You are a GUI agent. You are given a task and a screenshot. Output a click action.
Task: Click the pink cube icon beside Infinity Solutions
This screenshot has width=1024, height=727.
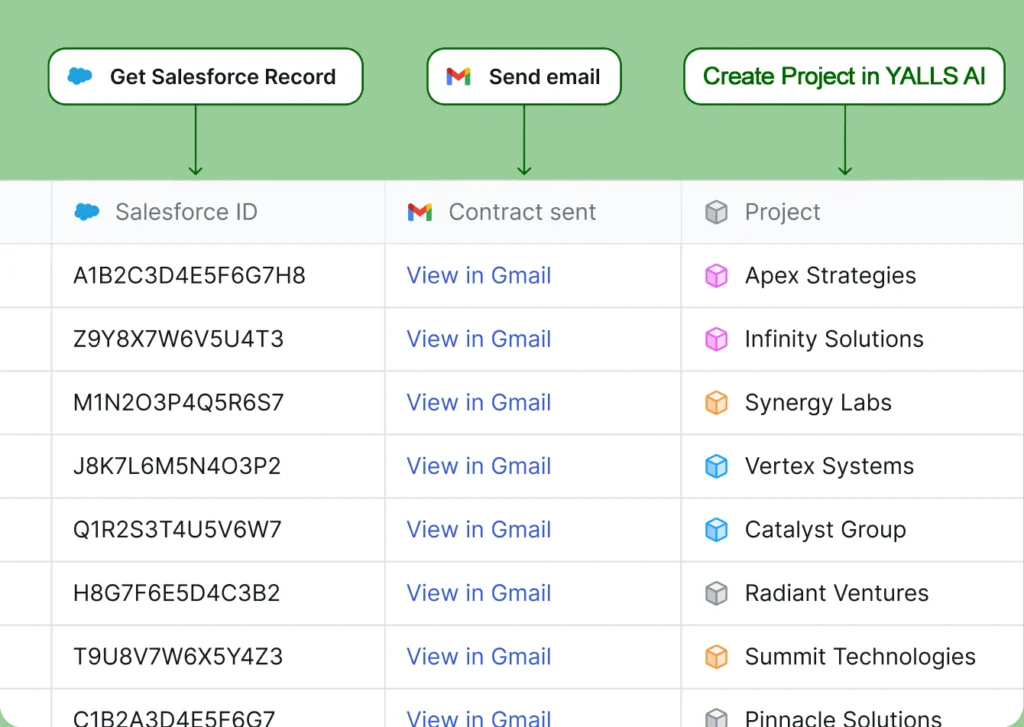tap(716, 339)
